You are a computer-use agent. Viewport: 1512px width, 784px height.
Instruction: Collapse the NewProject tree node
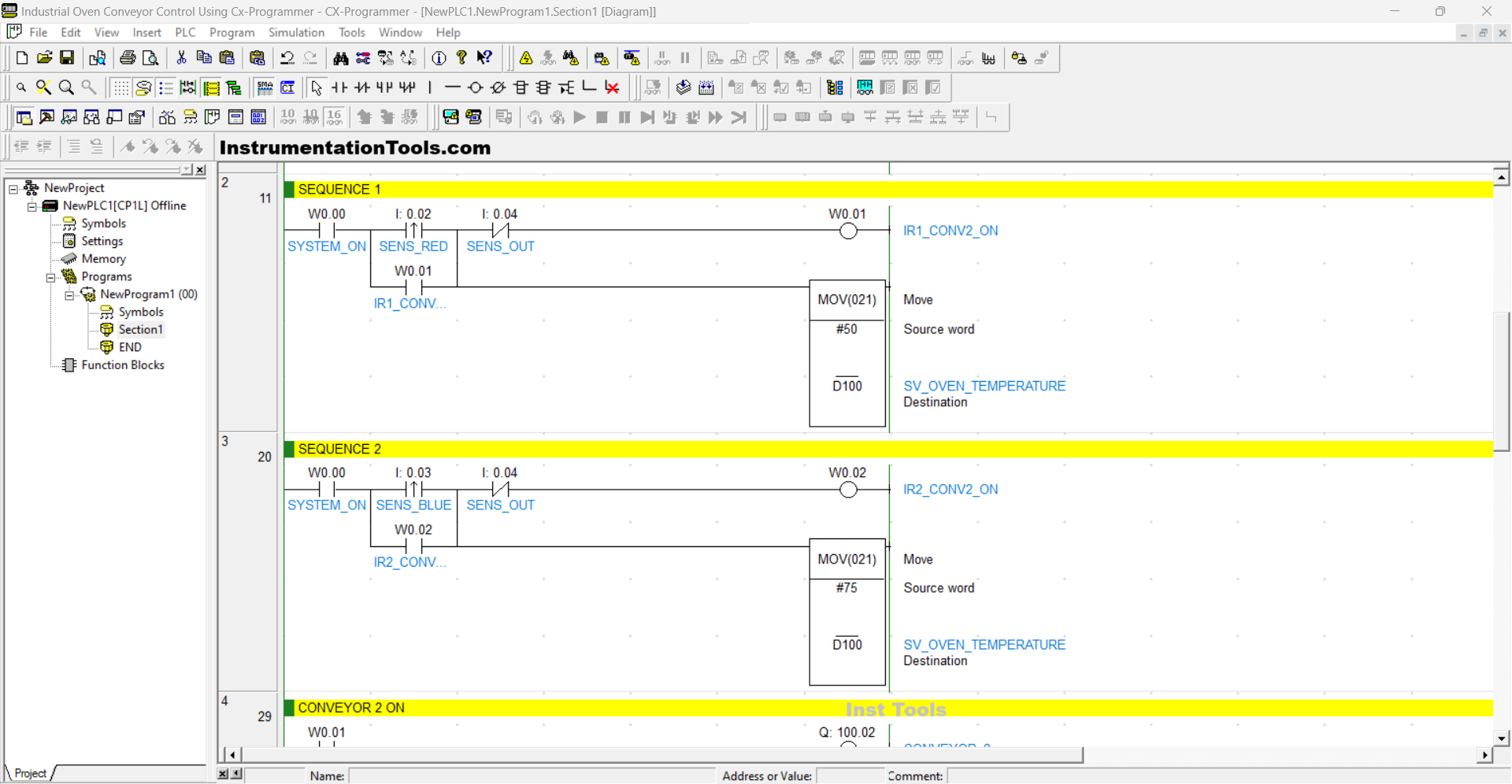pyautogui.click(x=13, y=189)
